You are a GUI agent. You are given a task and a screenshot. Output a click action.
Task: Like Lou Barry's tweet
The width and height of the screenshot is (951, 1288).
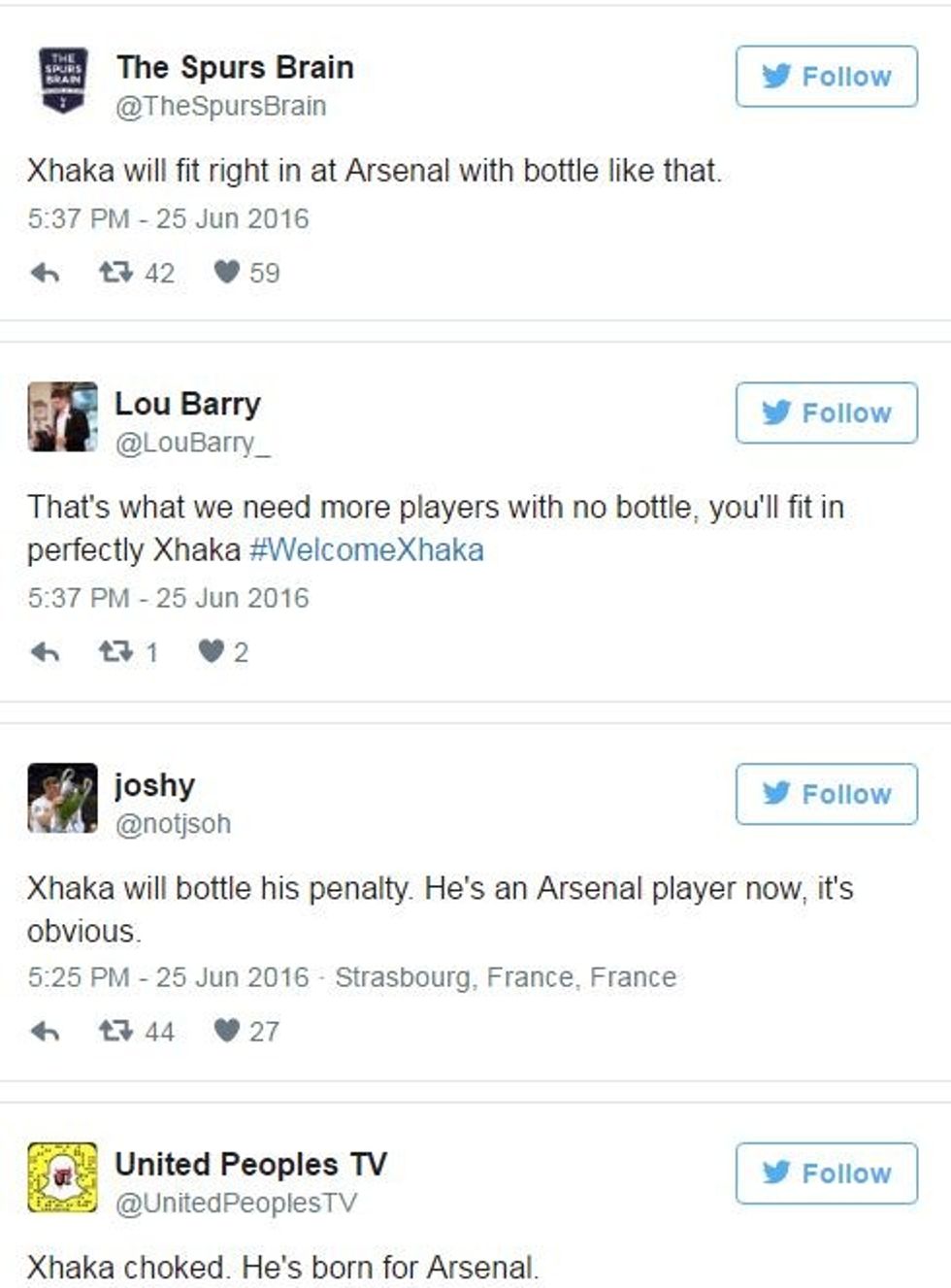point(211,651)
